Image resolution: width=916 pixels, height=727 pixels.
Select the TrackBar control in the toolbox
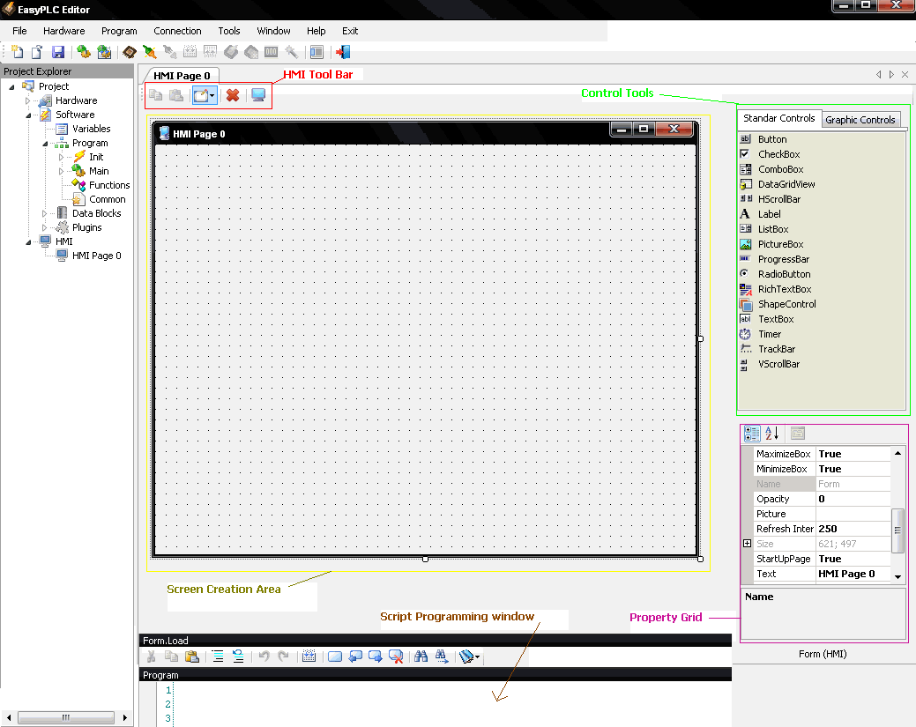tap(778, 349)
